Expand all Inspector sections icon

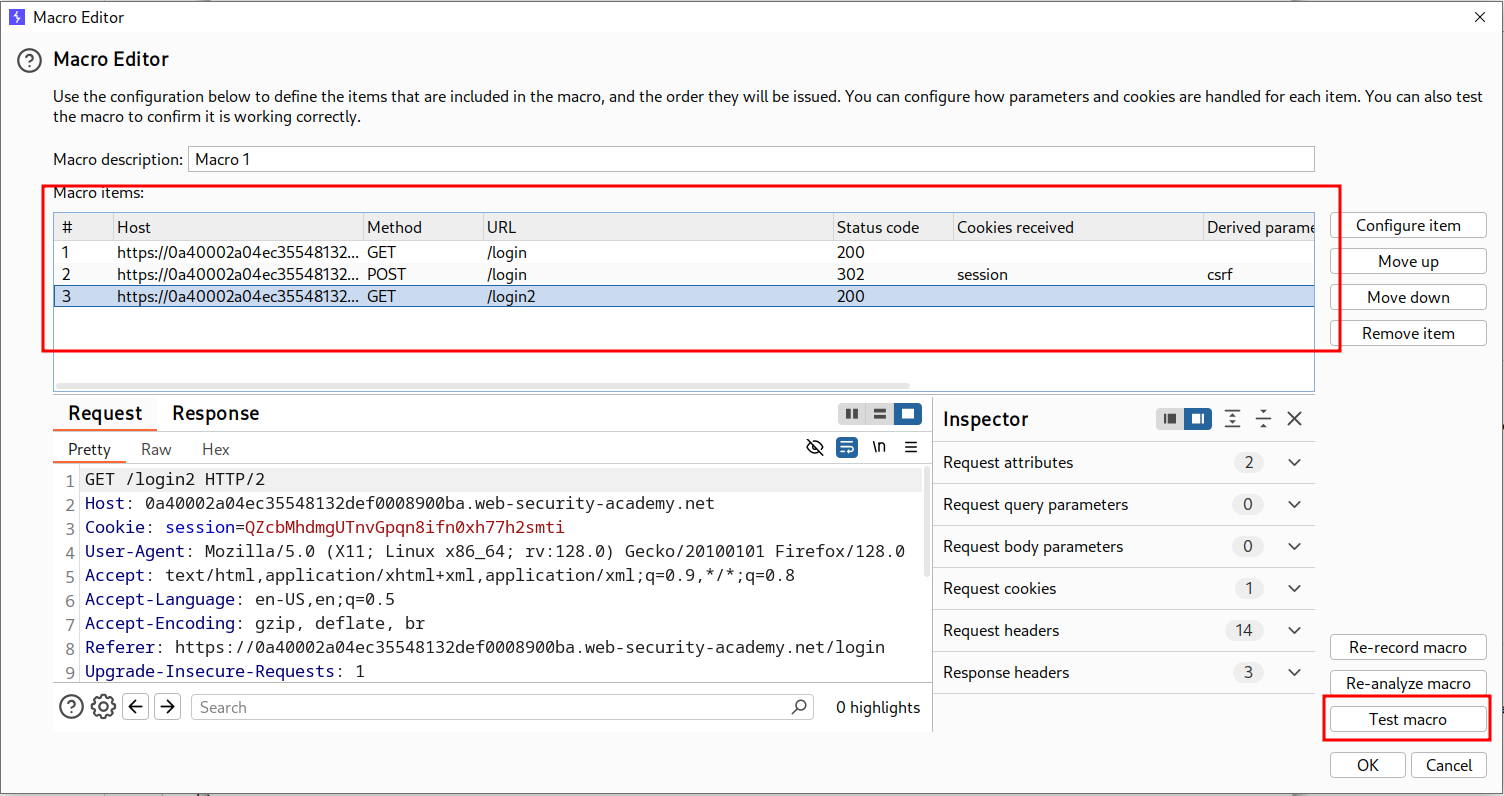pos(1232,419)
